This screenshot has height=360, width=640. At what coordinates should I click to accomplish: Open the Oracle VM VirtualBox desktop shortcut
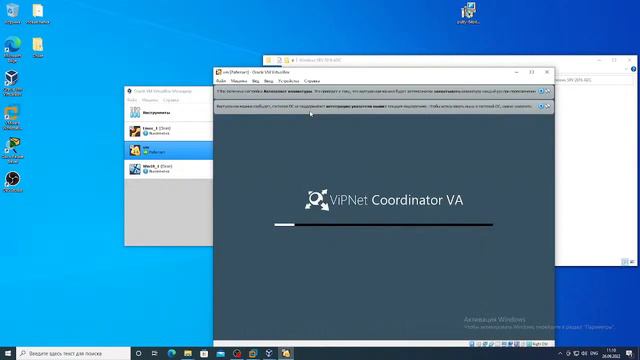12,83
